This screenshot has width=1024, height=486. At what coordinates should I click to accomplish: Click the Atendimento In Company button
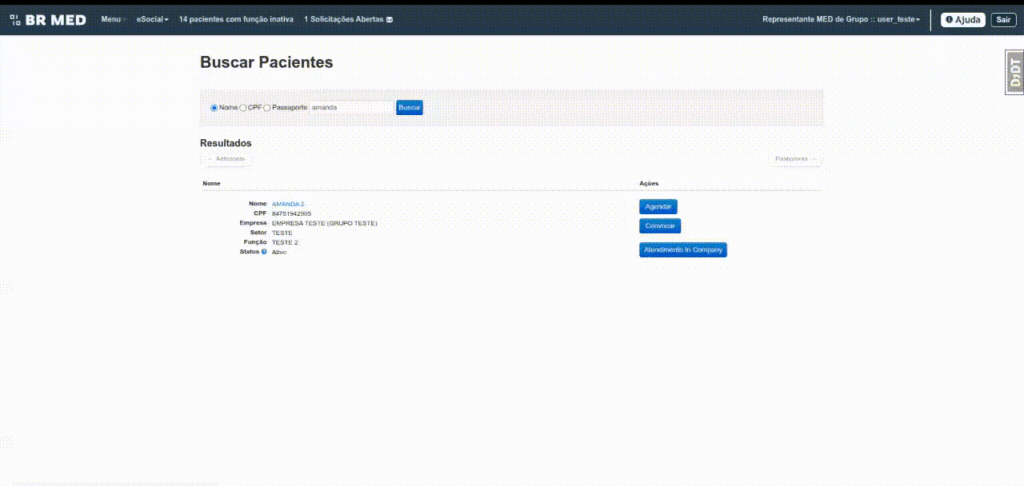point(682,250)
